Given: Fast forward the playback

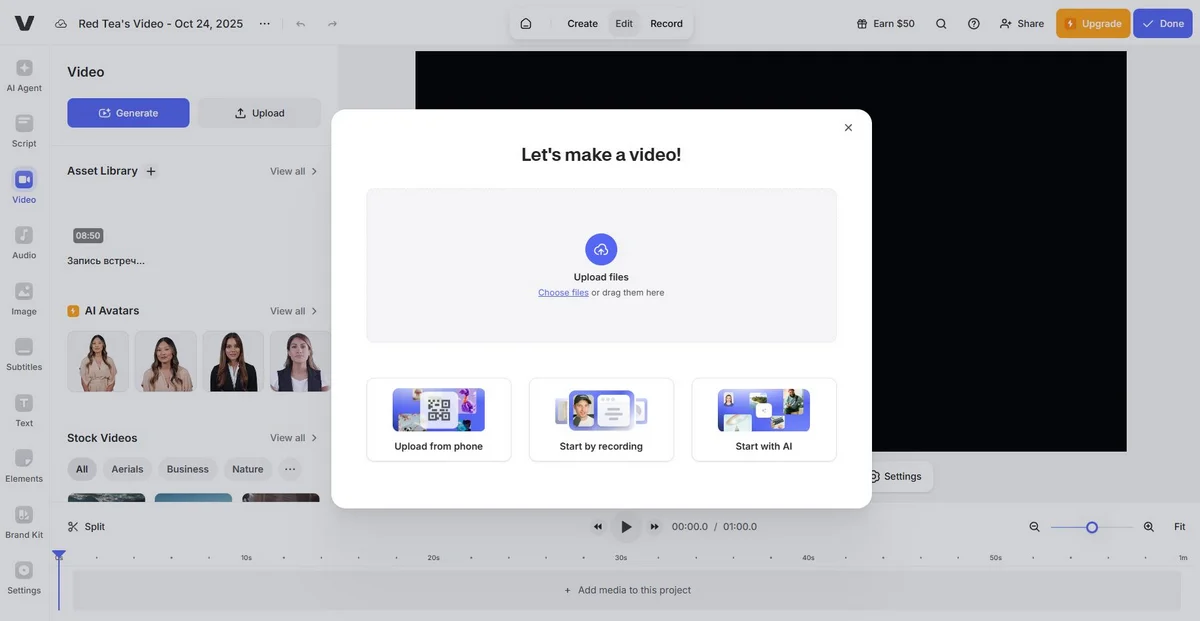Looking at the screenshot, I should [655, 526].
